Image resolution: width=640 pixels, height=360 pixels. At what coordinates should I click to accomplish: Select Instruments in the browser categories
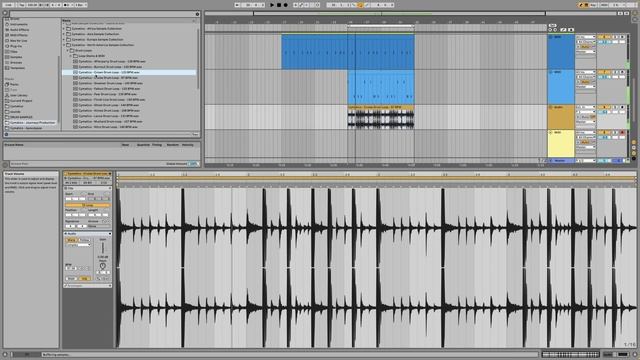pos(19,24)
